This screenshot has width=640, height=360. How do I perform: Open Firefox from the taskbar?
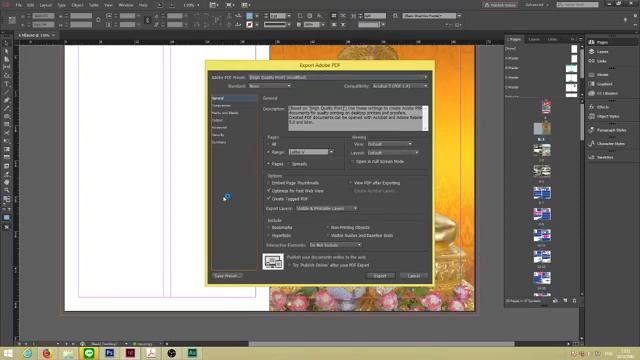tap(47, 353)
